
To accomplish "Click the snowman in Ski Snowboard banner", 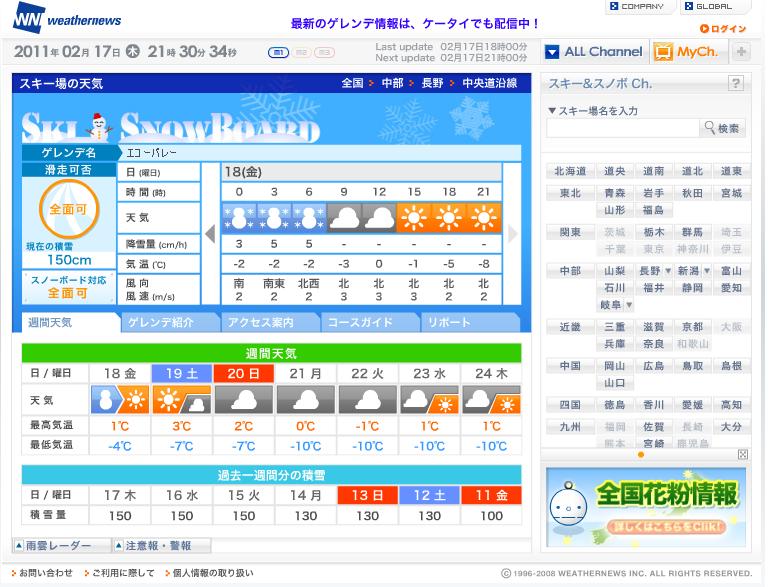I will coord(99,126).
